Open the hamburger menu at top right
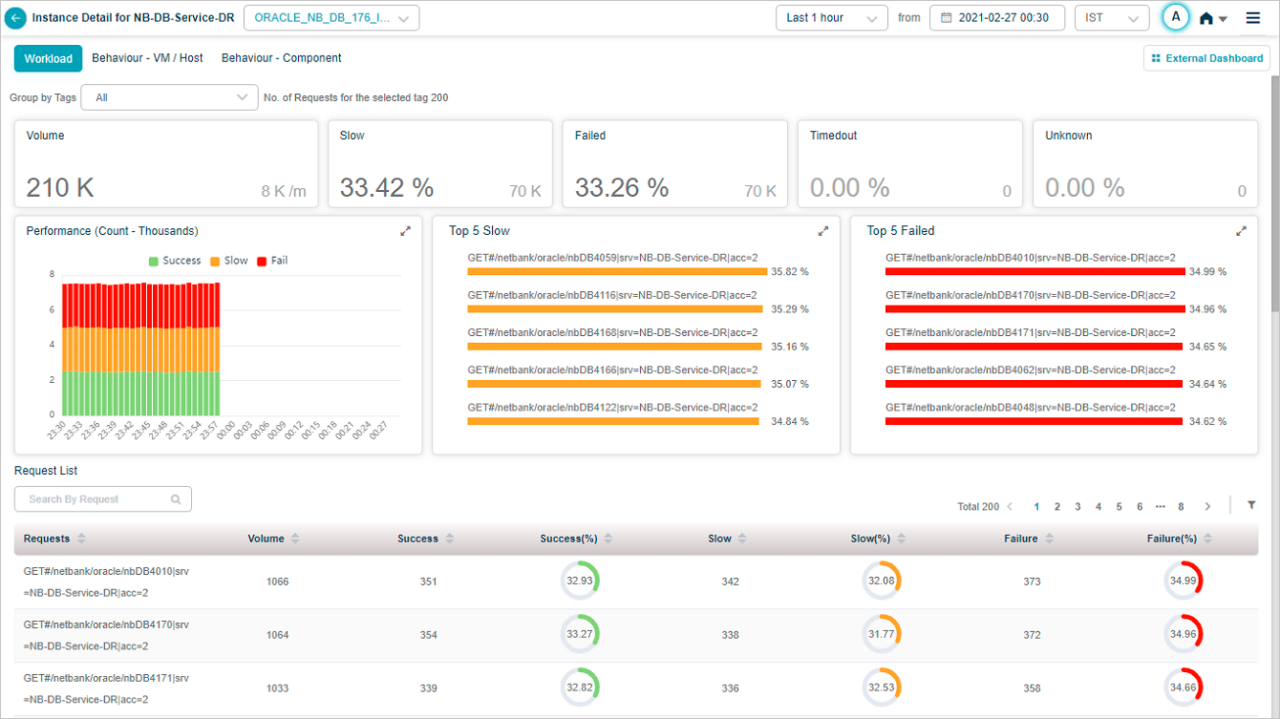 point(1252,17)
